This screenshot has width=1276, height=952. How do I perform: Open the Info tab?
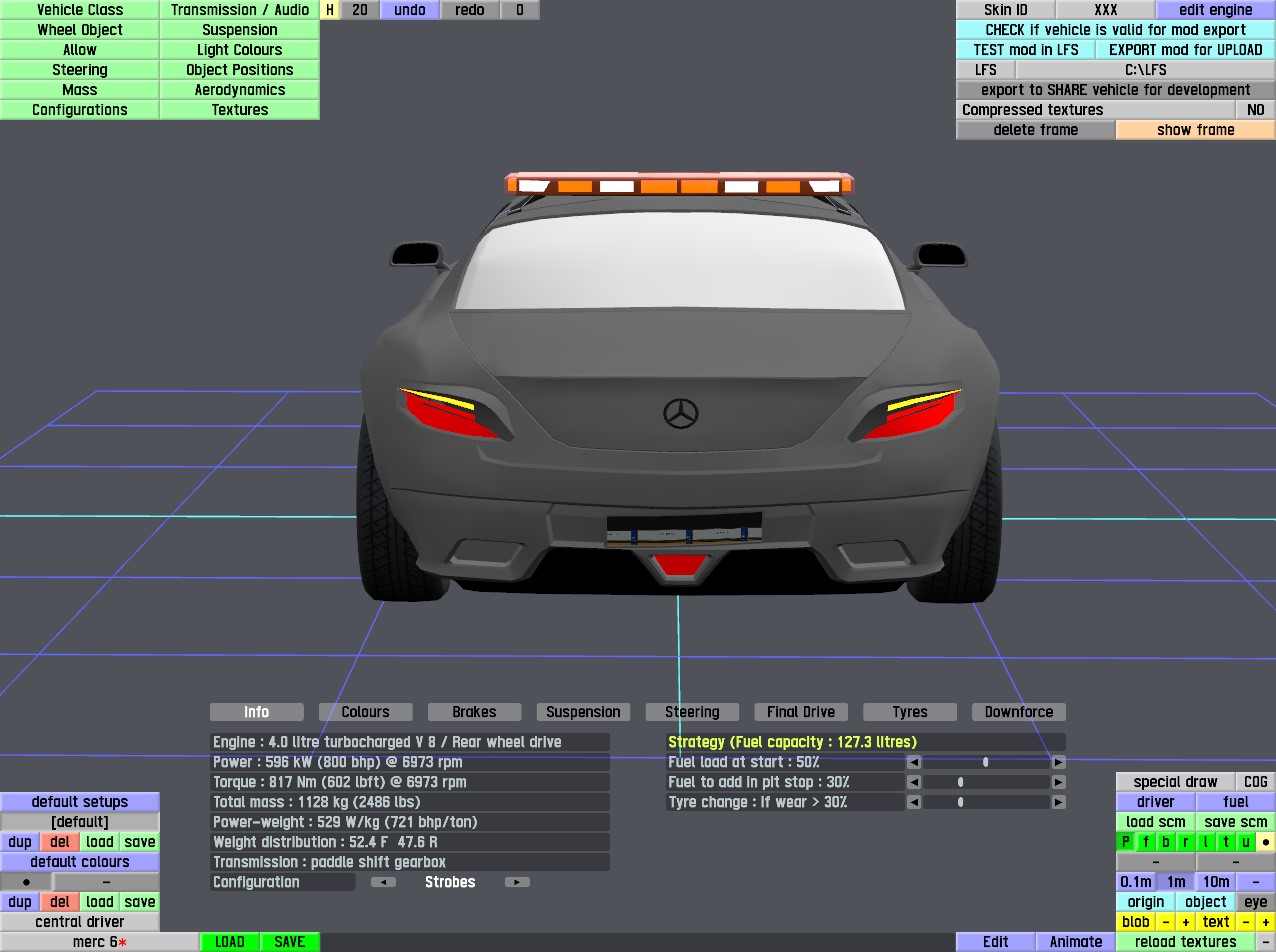click(257, 712)
